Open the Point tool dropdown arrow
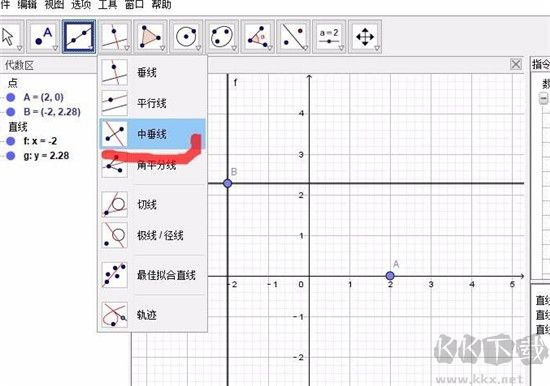The height and width of the screenshot is (386, 550). coord(55,48)
